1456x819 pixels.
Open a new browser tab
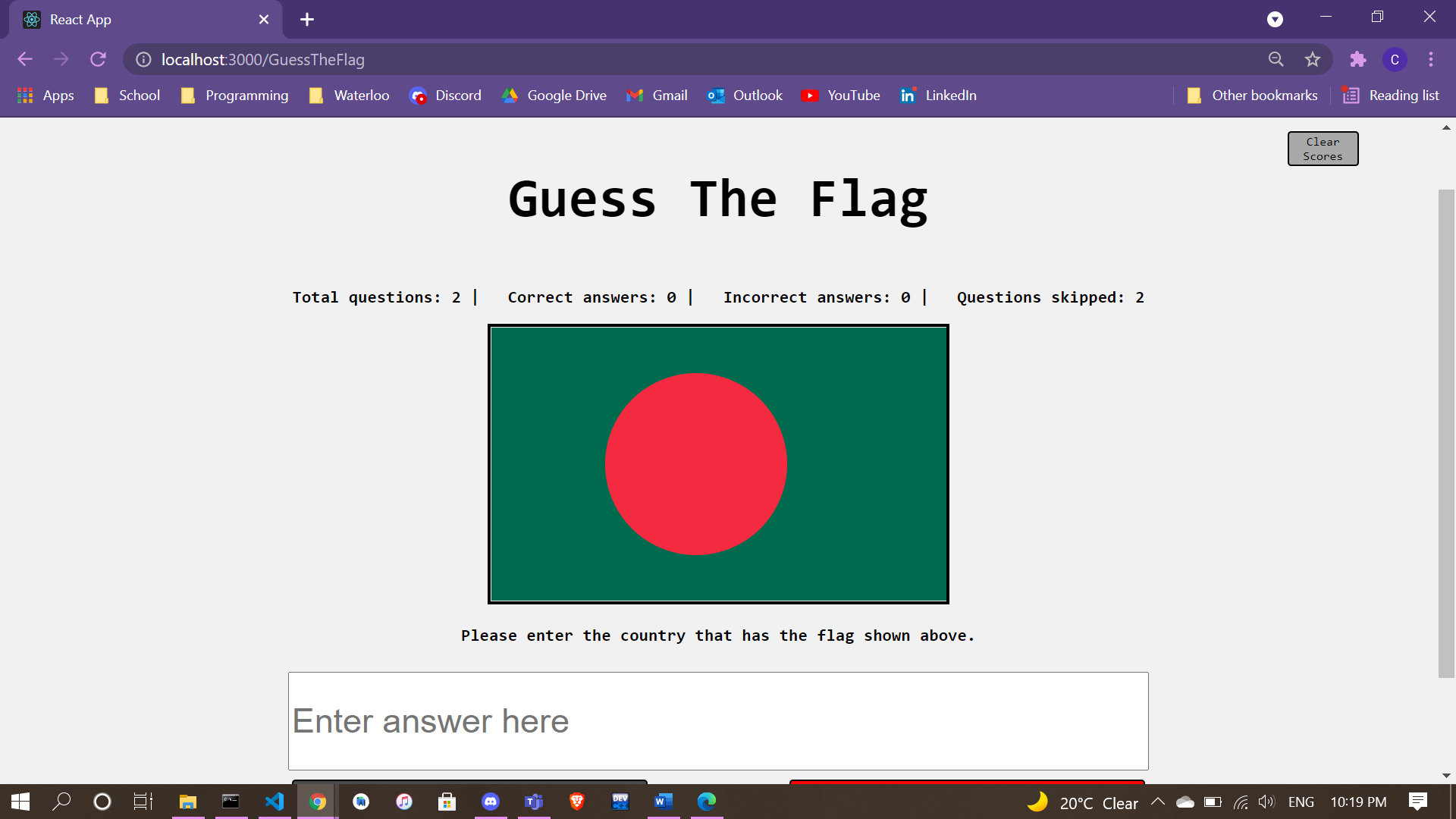[x=306, y=19]
